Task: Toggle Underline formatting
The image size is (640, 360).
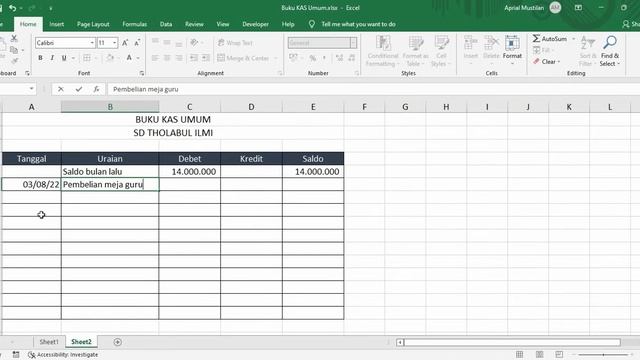Action: (64, 58)
